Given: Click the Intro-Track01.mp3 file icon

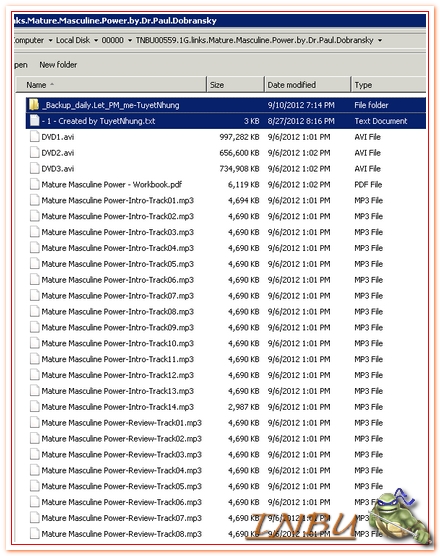Looking at the screenshot, I should click(34, 200).
